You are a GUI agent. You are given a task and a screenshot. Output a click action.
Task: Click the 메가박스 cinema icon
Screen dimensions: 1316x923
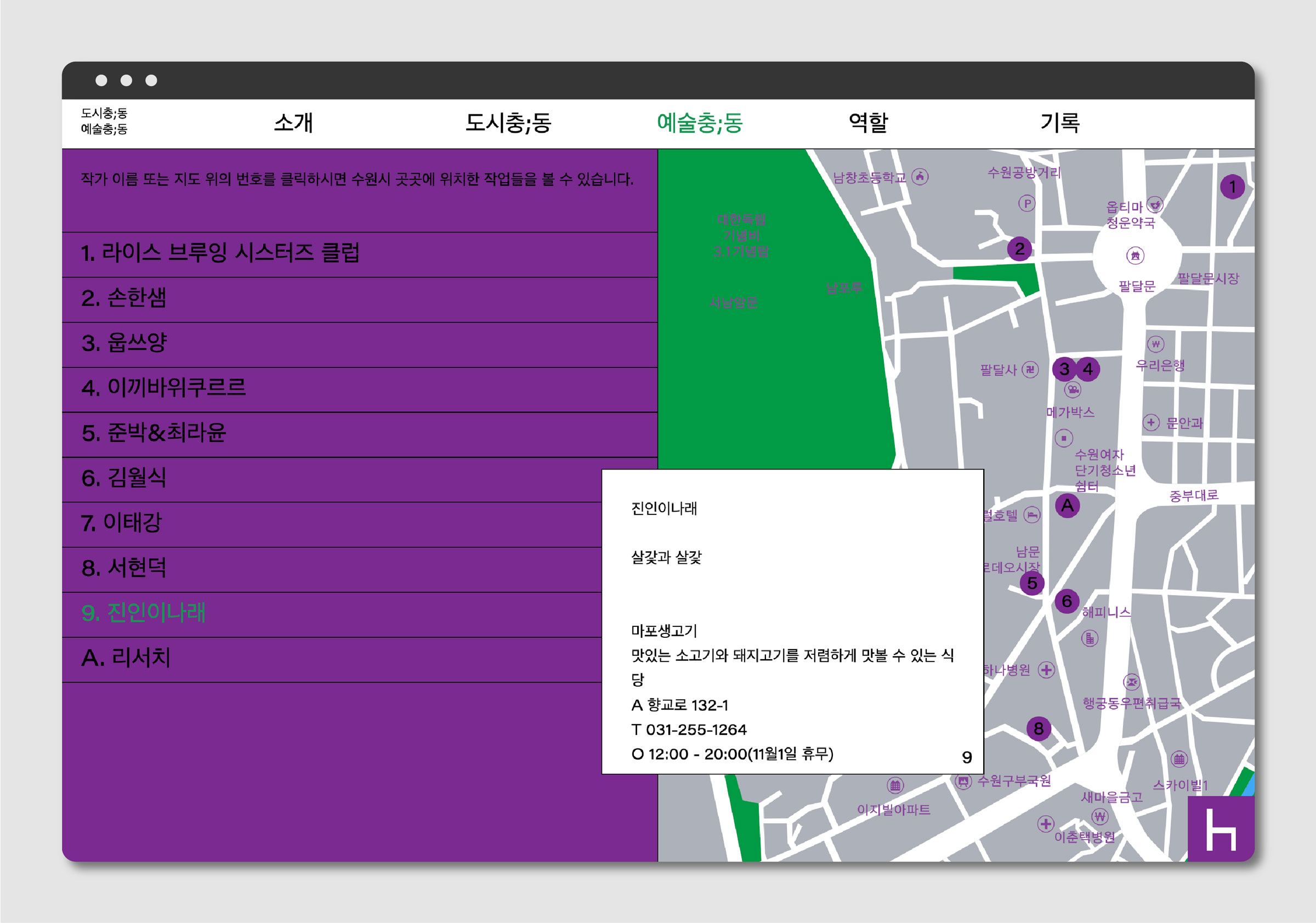coord(1073,390)
